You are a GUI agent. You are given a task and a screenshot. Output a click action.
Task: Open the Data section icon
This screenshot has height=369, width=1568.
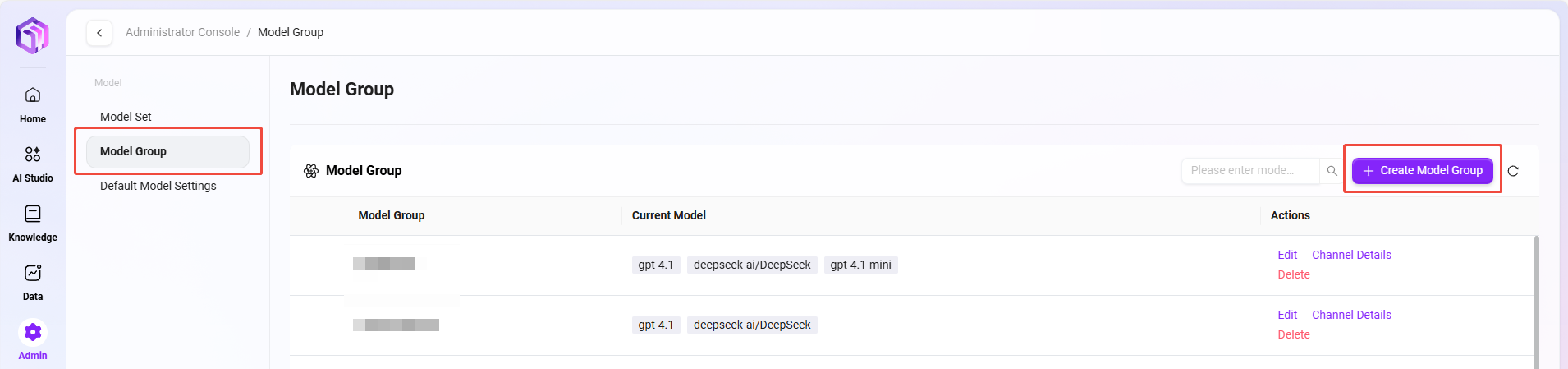(x=33, y=274)
